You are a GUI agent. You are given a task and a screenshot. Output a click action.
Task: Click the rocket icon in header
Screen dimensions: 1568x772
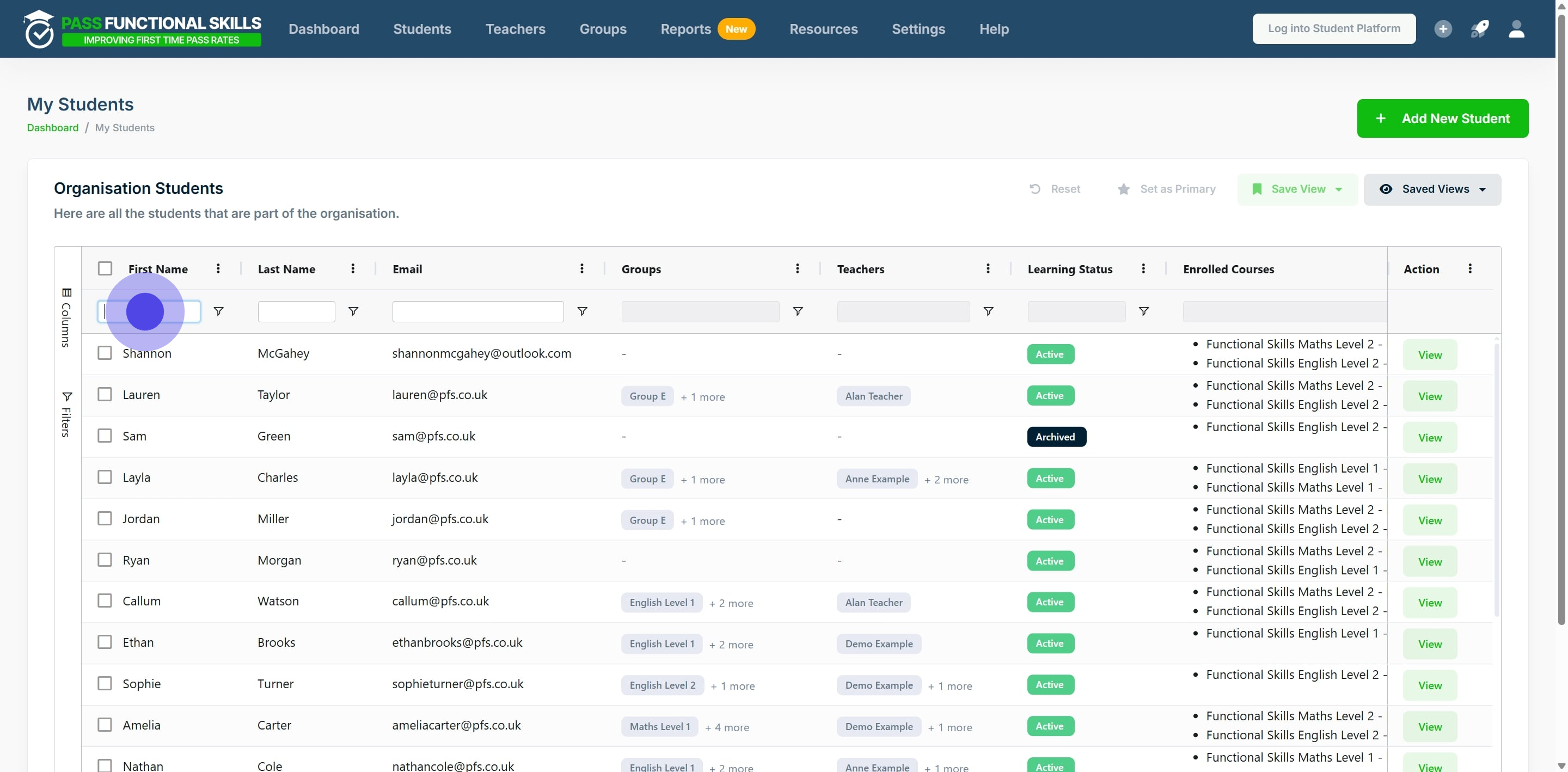click(x=1480, y=29)
